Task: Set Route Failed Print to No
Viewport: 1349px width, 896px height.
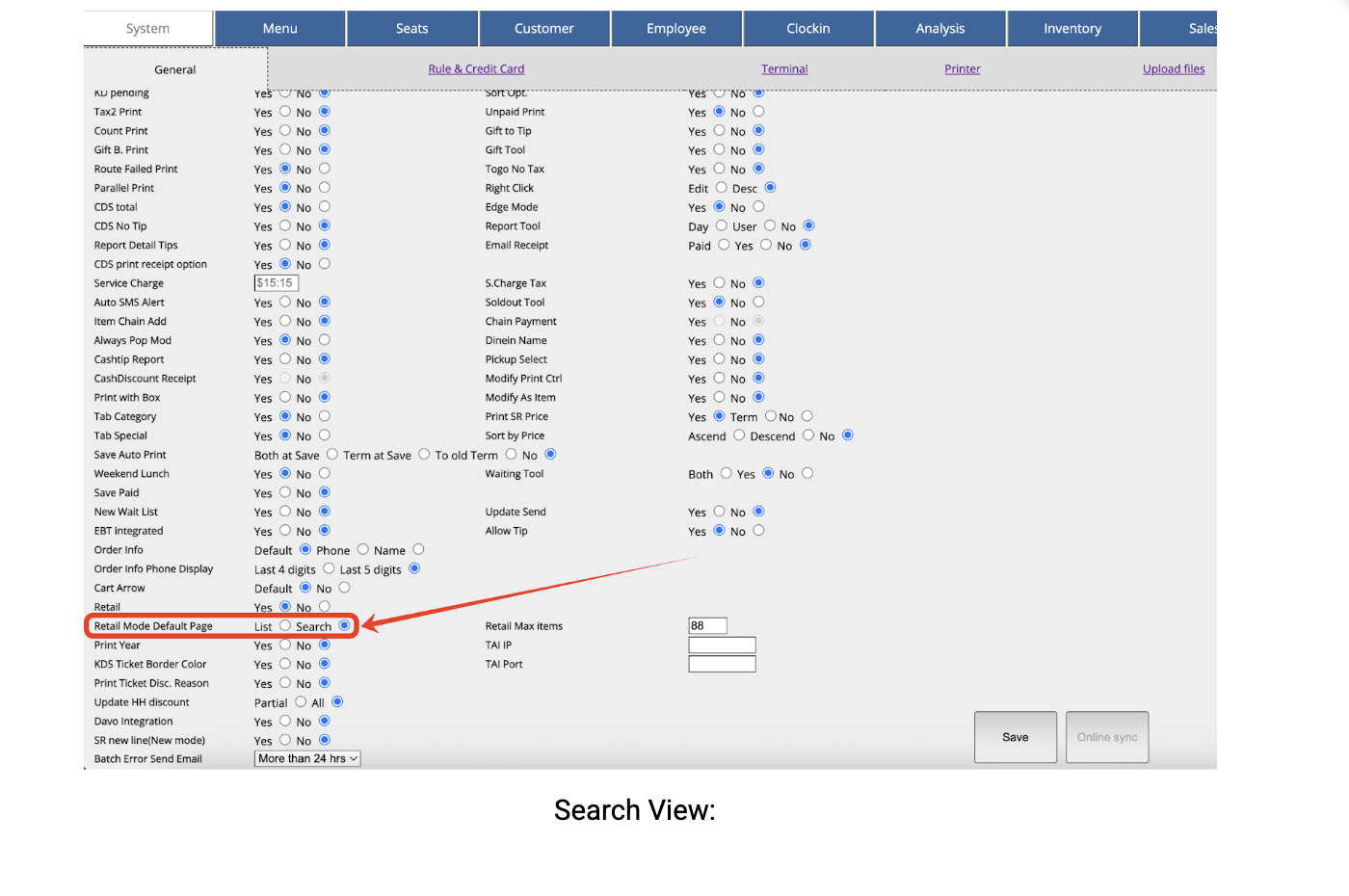Action: 325,169
